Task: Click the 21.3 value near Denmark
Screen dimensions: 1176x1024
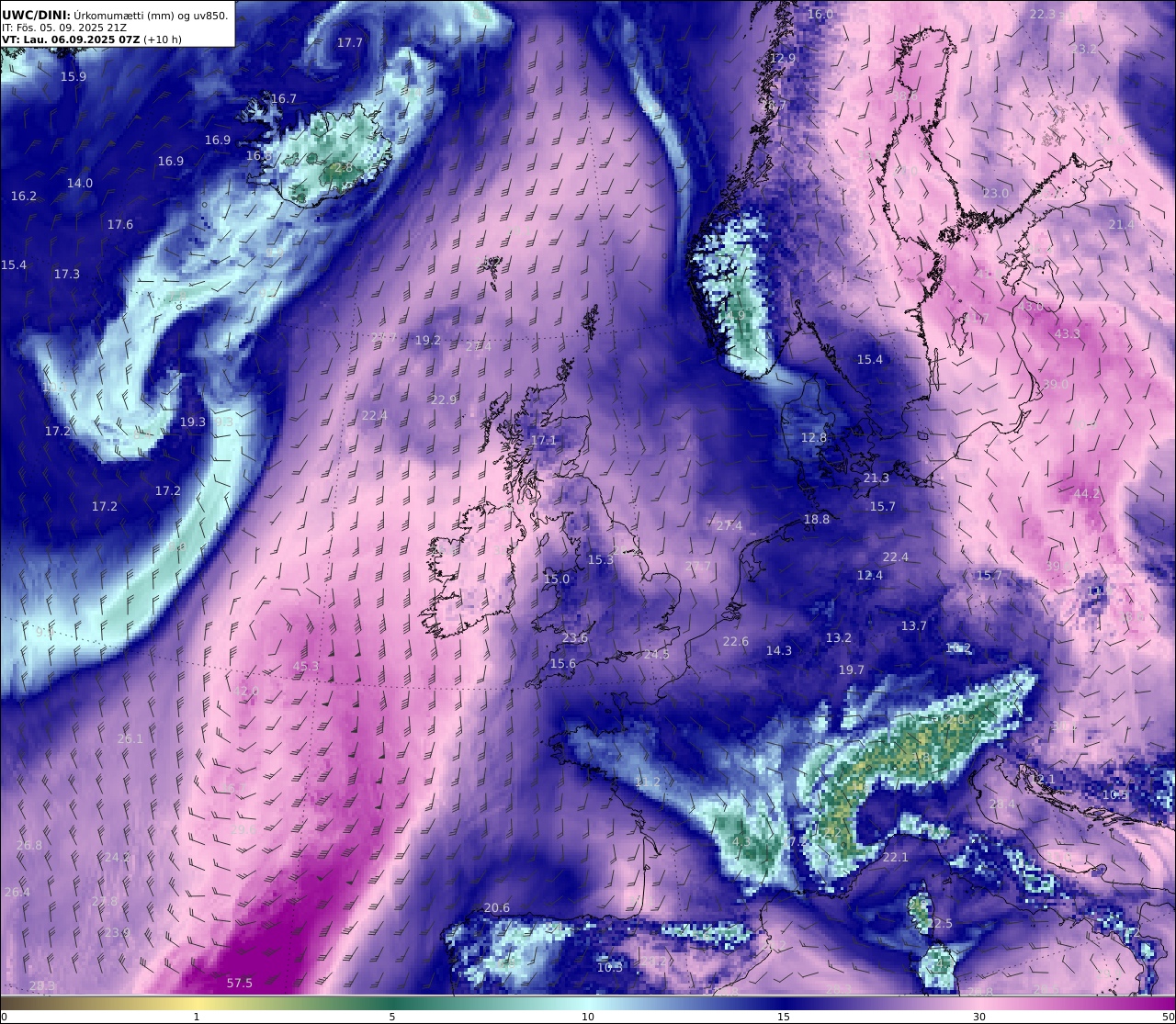Action: pos(876,478)
